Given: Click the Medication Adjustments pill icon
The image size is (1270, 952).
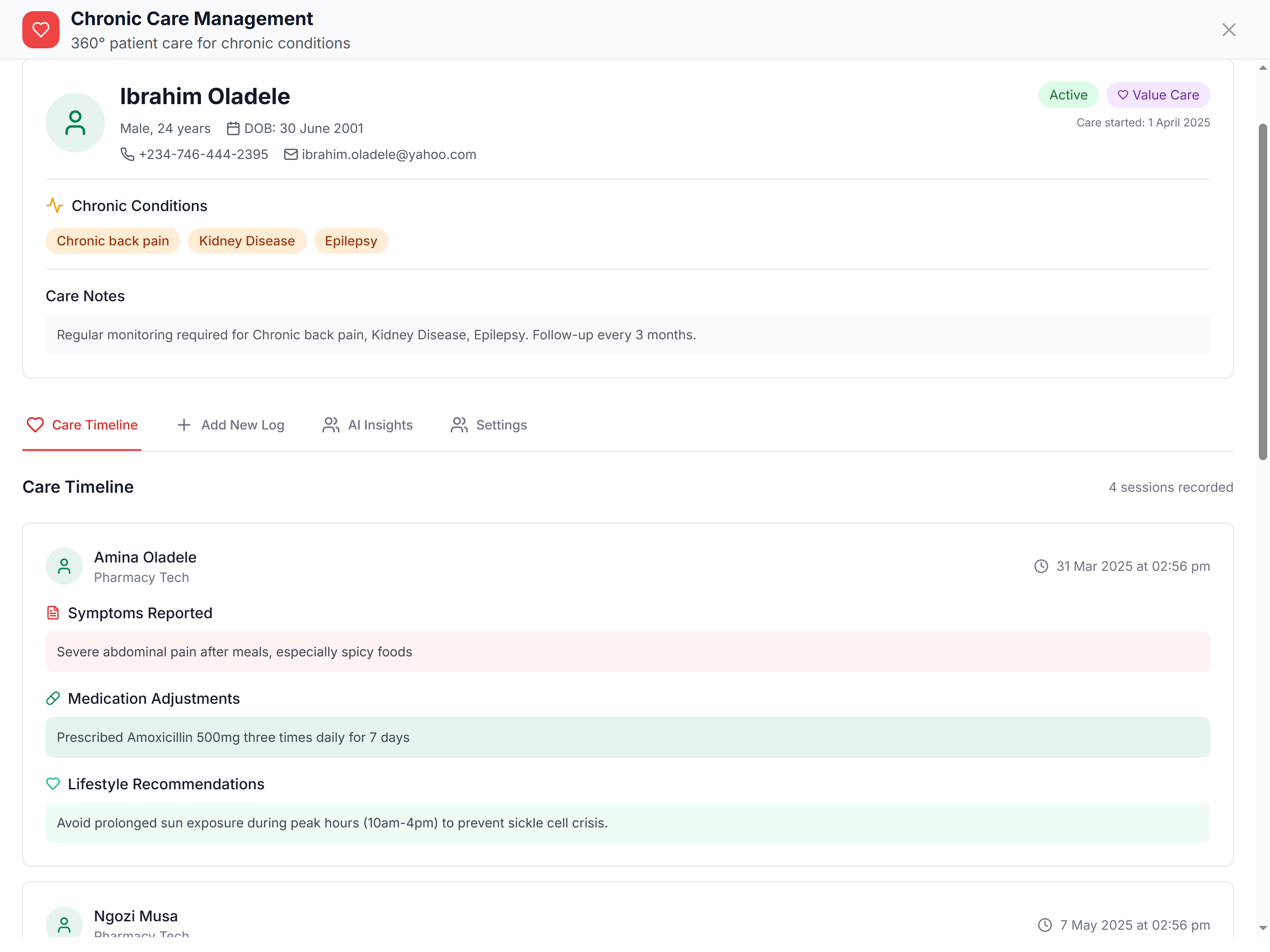Looking at the screenshot, I should 53,699.
